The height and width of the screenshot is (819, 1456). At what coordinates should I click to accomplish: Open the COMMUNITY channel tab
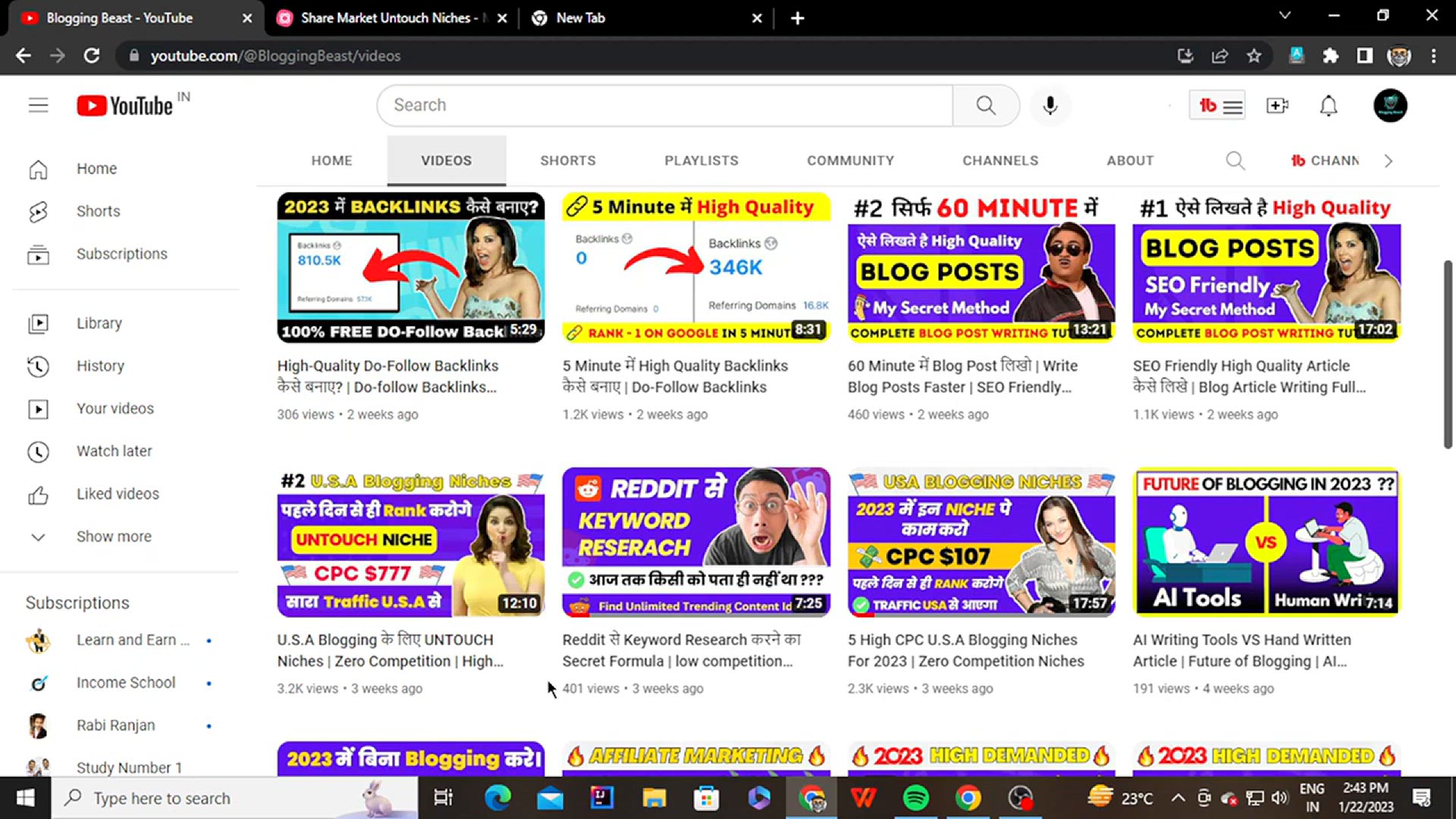point(851,161)
